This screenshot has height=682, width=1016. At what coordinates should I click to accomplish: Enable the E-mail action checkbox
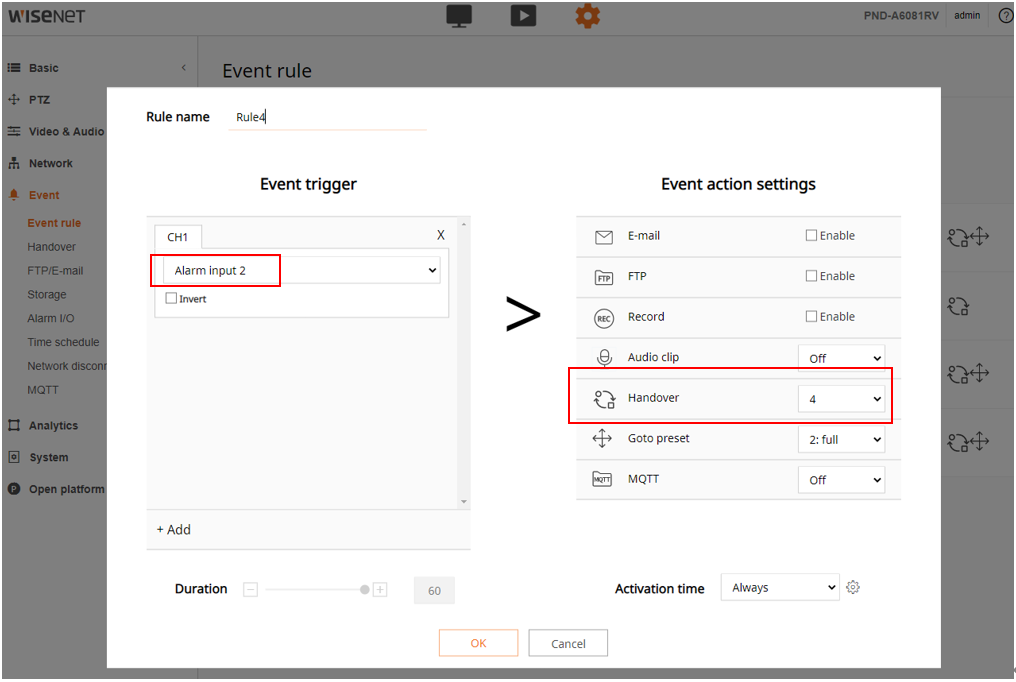(812, 236)
